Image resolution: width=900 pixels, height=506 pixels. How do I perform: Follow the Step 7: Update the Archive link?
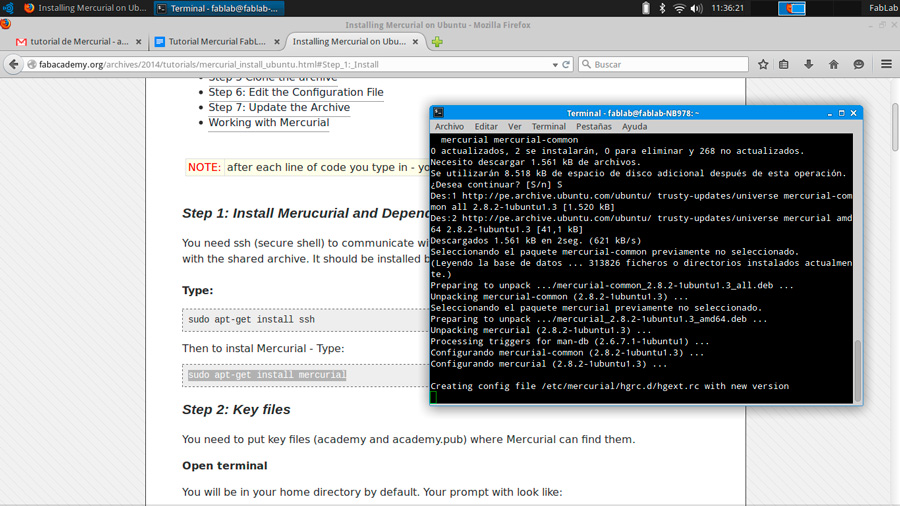[x=279, y=107]
